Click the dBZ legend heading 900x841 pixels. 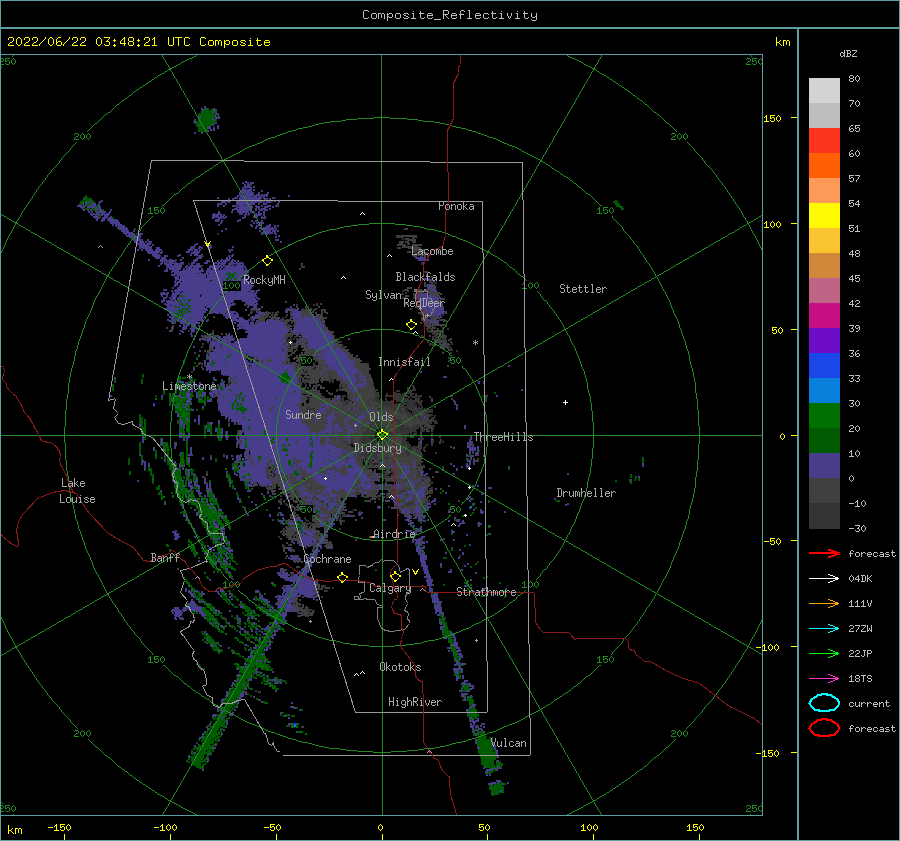pos(848,53)
